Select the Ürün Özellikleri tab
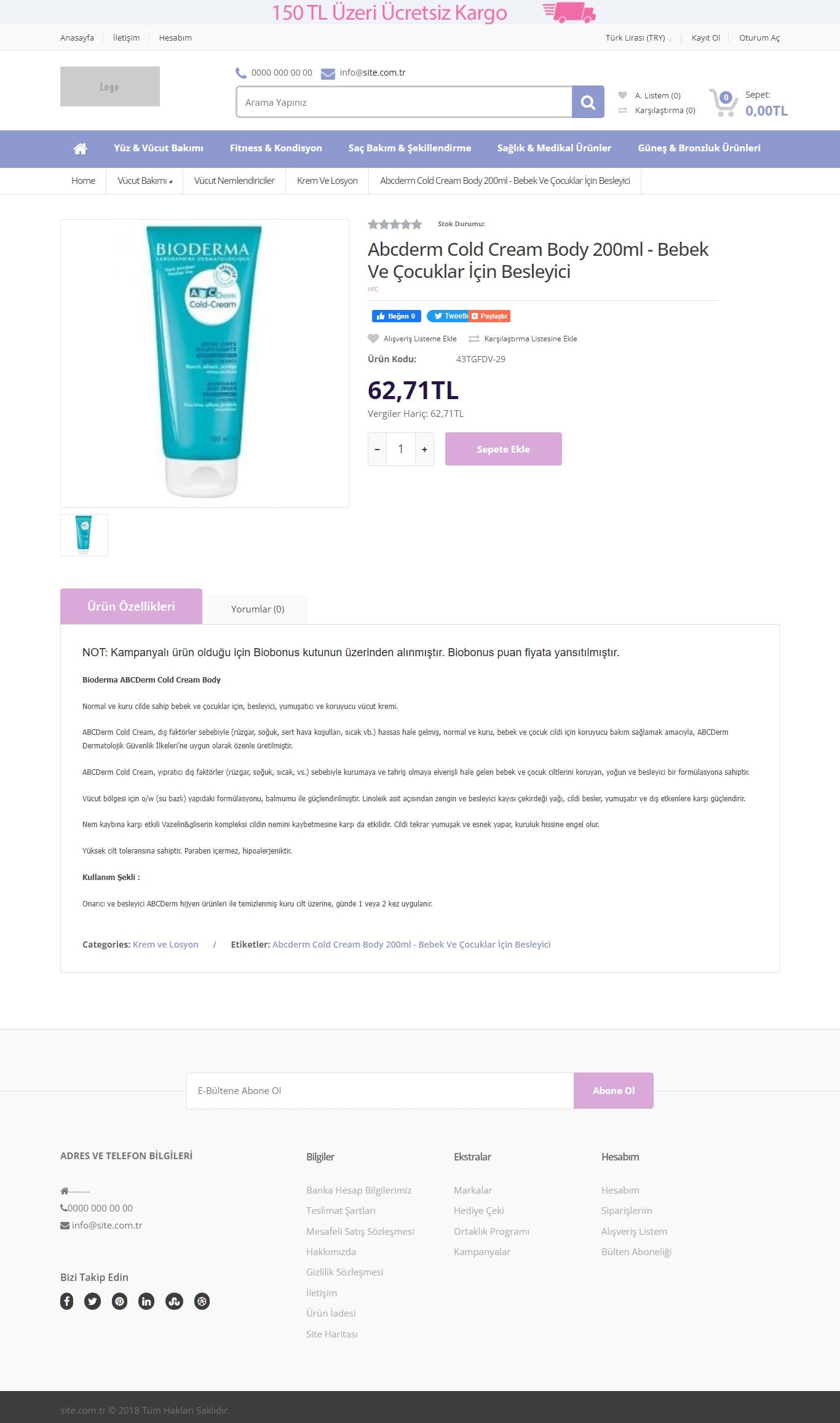Image resolution: width=840 pixels, height=1423 pixels. 131,606
